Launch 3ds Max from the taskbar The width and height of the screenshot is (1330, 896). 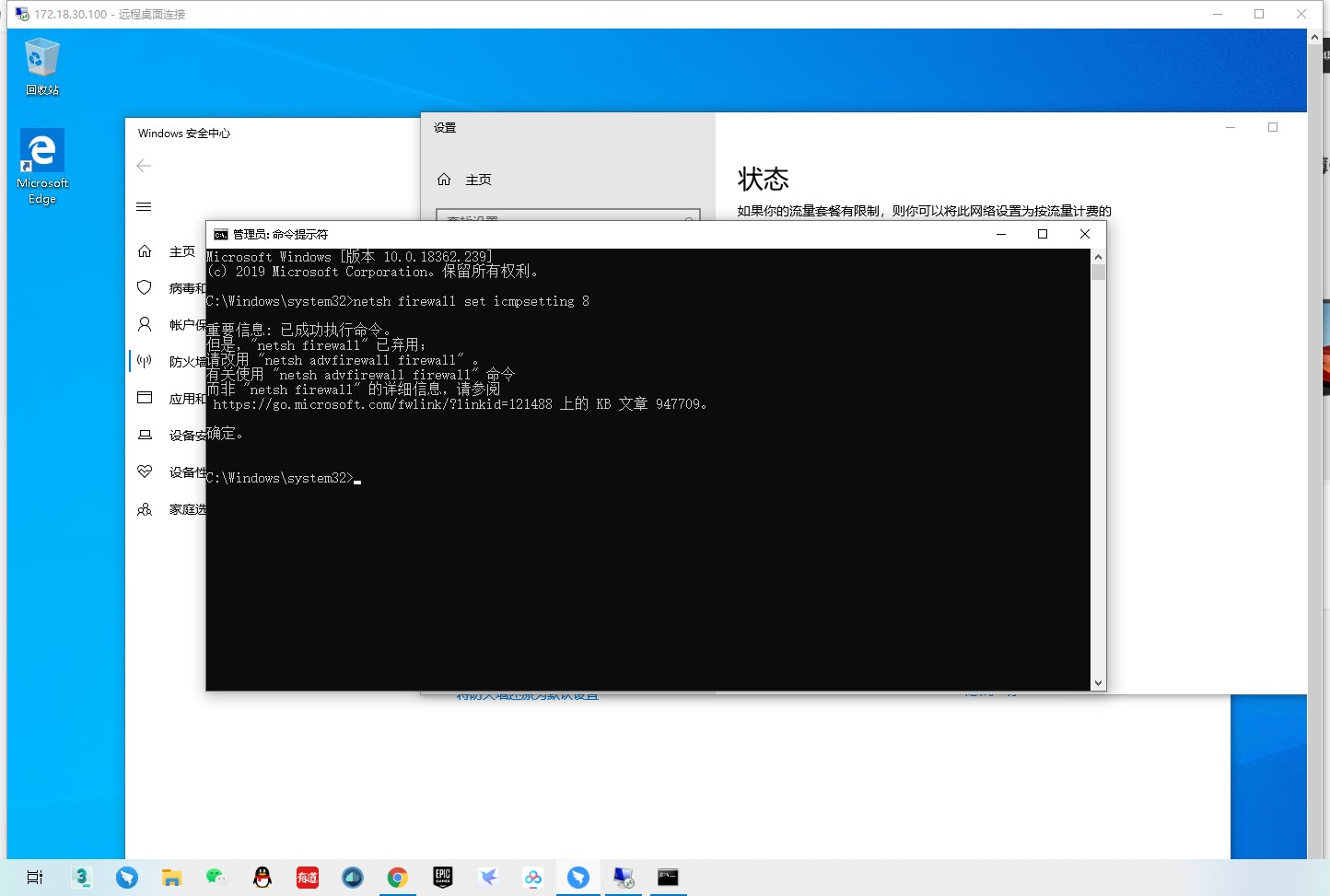click(82, 878)
